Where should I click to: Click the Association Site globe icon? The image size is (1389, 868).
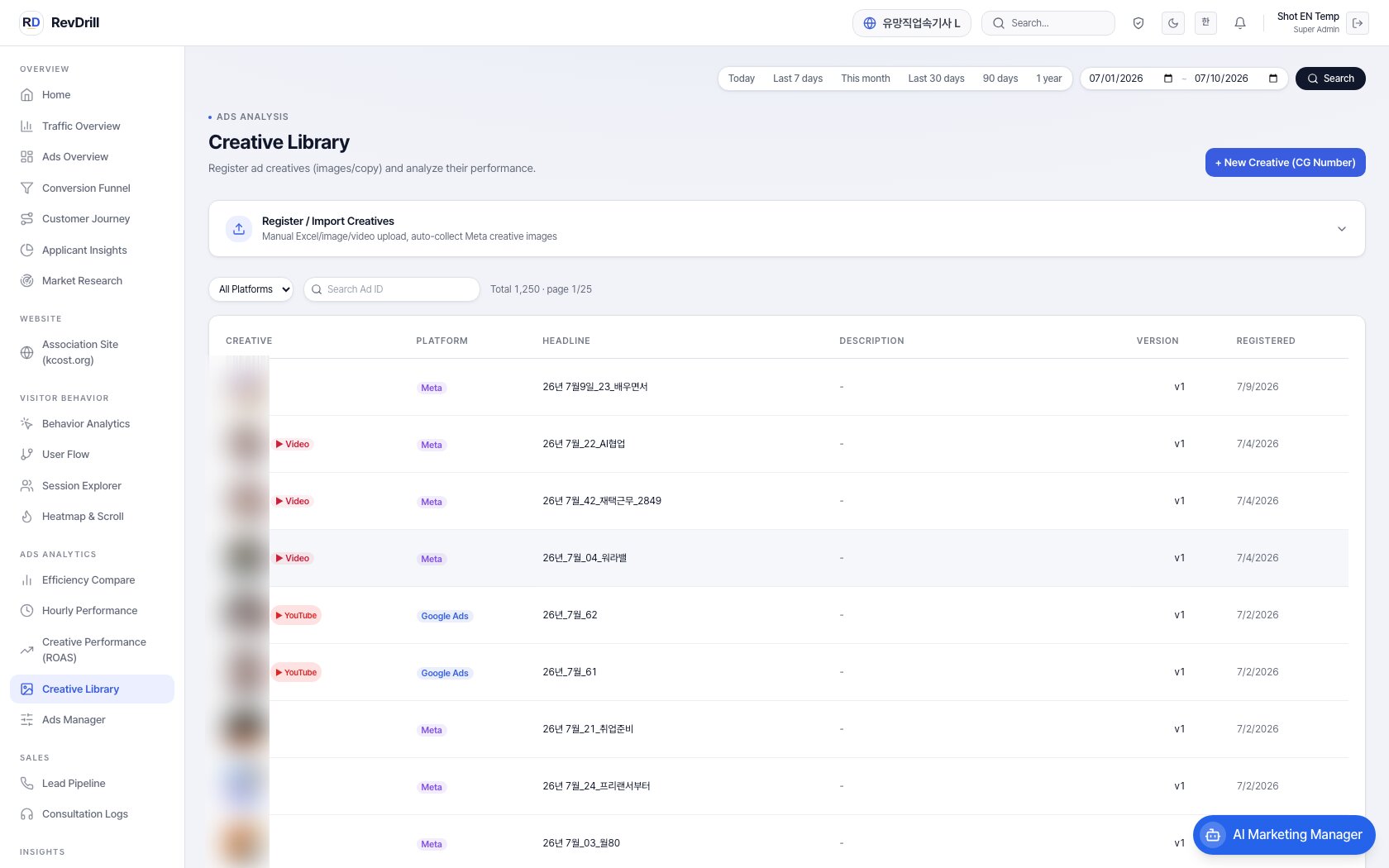coord(26,352)
